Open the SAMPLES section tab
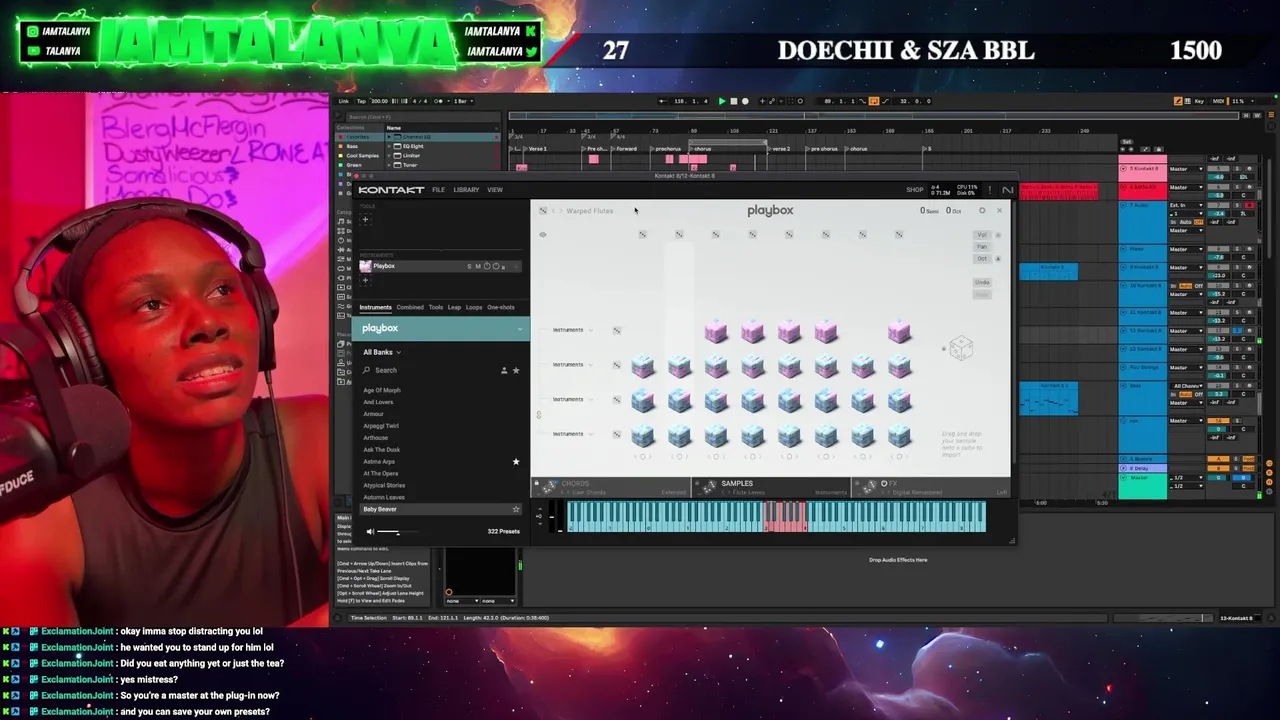This screenshot has height=720, width=1280. tap(770, 488)
